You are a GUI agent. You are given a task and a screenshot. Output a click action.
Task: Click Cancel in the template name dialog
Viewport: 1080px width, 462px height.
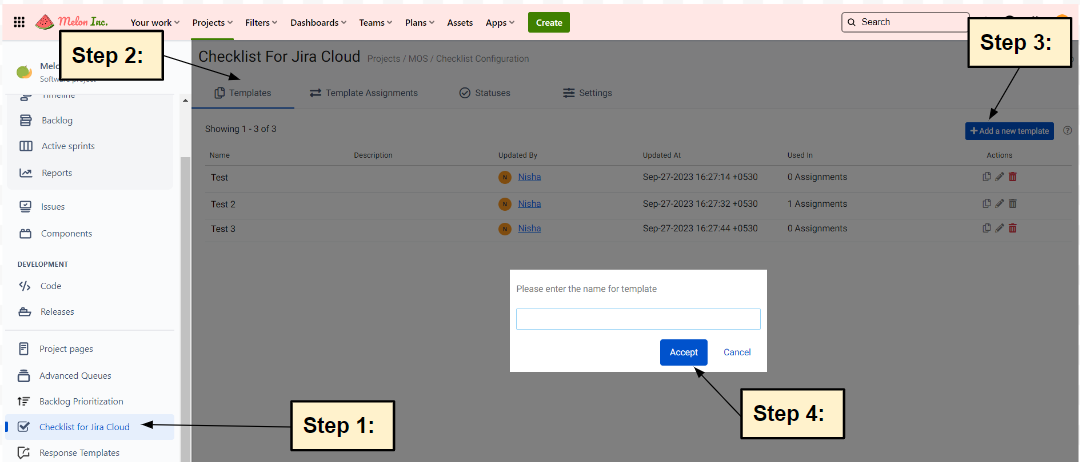tap(737, 352)
